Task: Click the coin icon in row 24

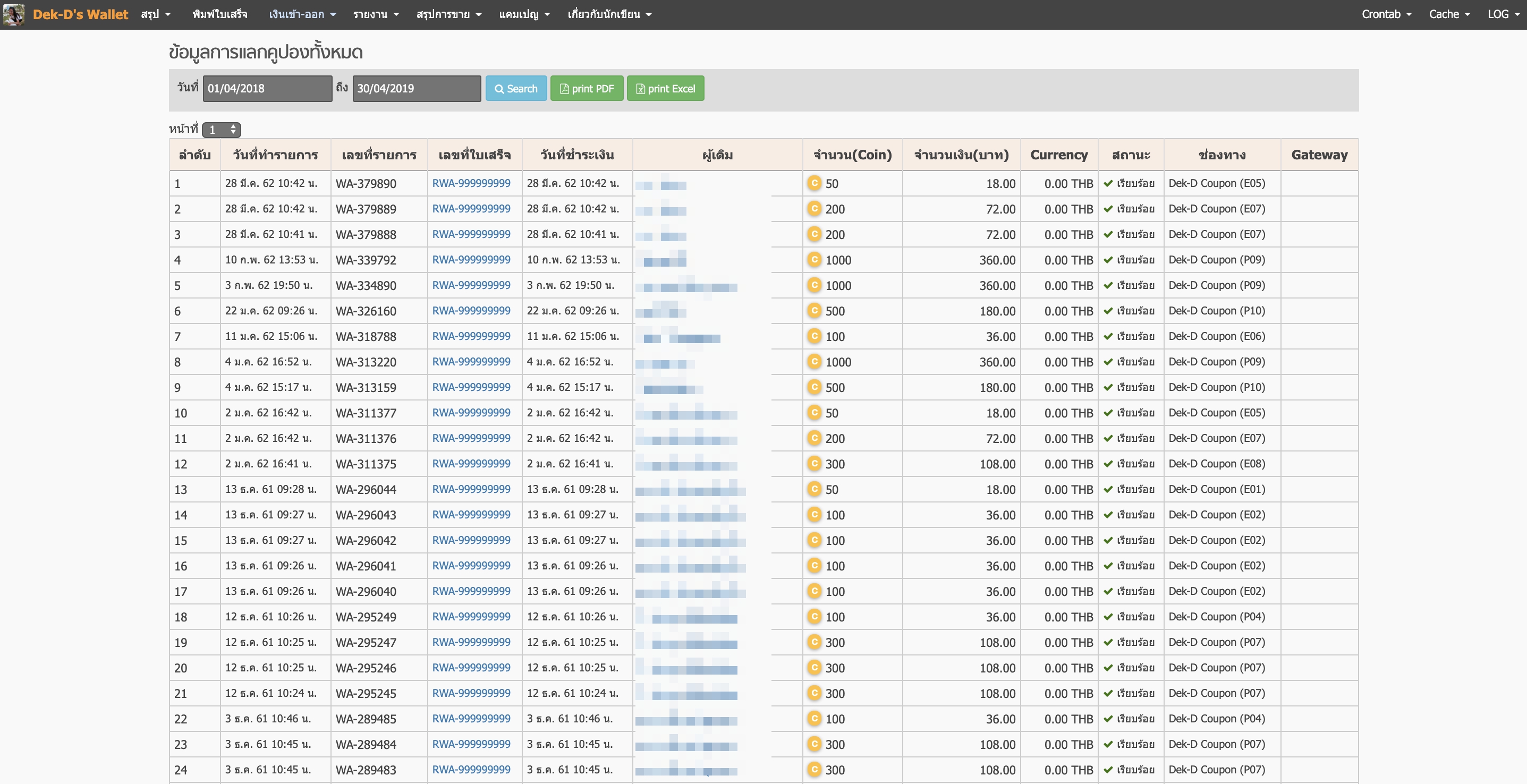Action: (814, 769)
